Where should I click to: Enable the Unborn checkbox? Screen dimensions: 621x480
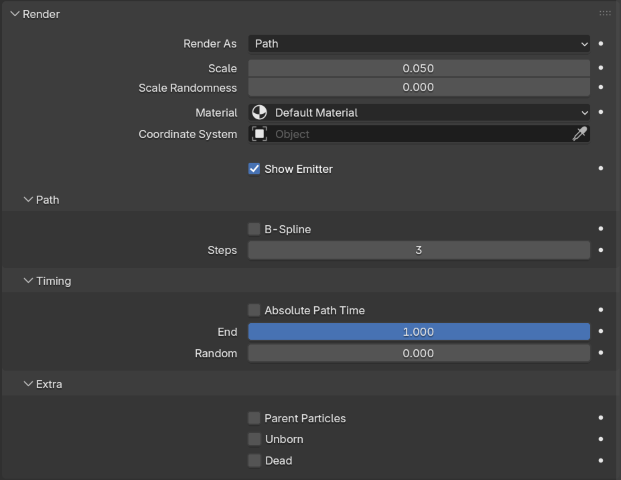(254, 439)
